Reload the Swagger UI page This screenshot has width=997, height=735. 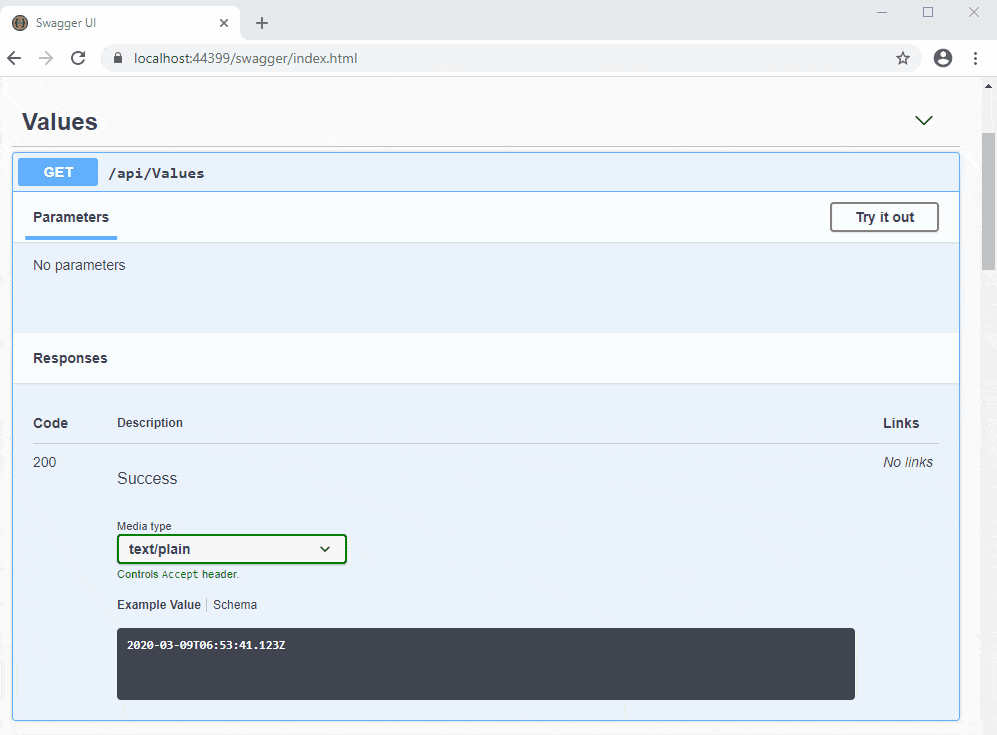click(78, 58)
